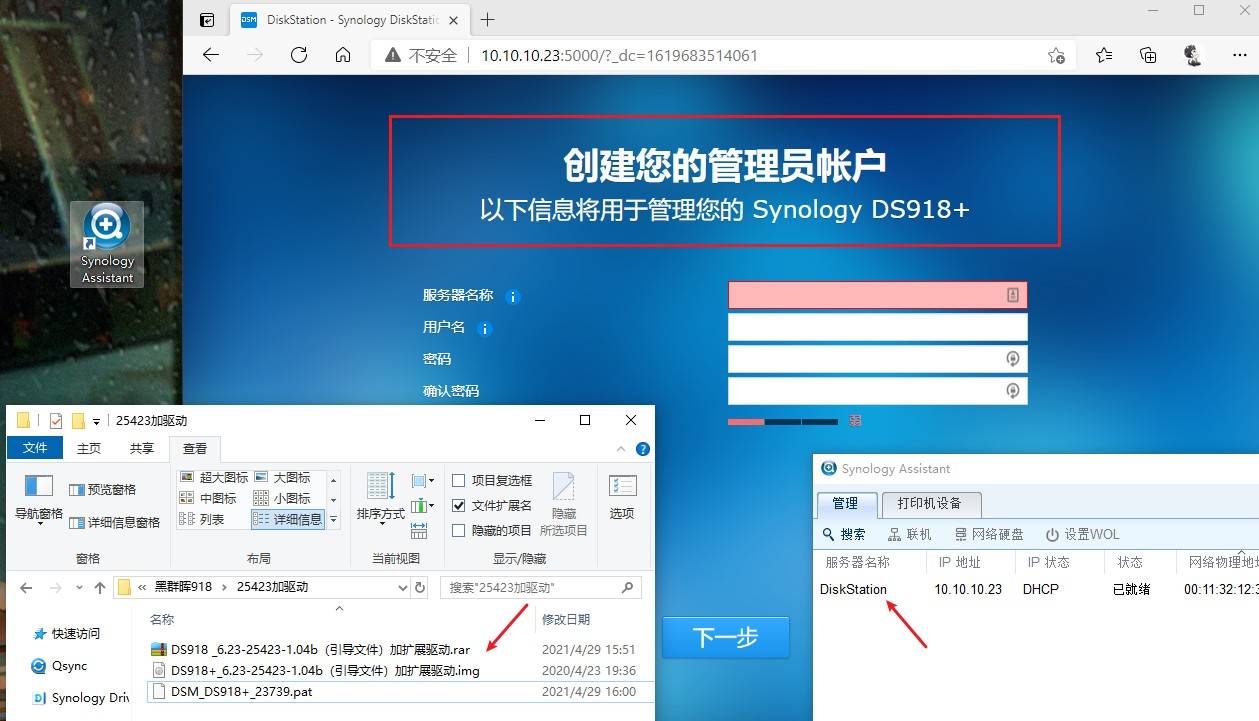The image size is (1259, 721).
Task: Uncheck the 文件扩展名 checkbox
Action: [458, 505]
